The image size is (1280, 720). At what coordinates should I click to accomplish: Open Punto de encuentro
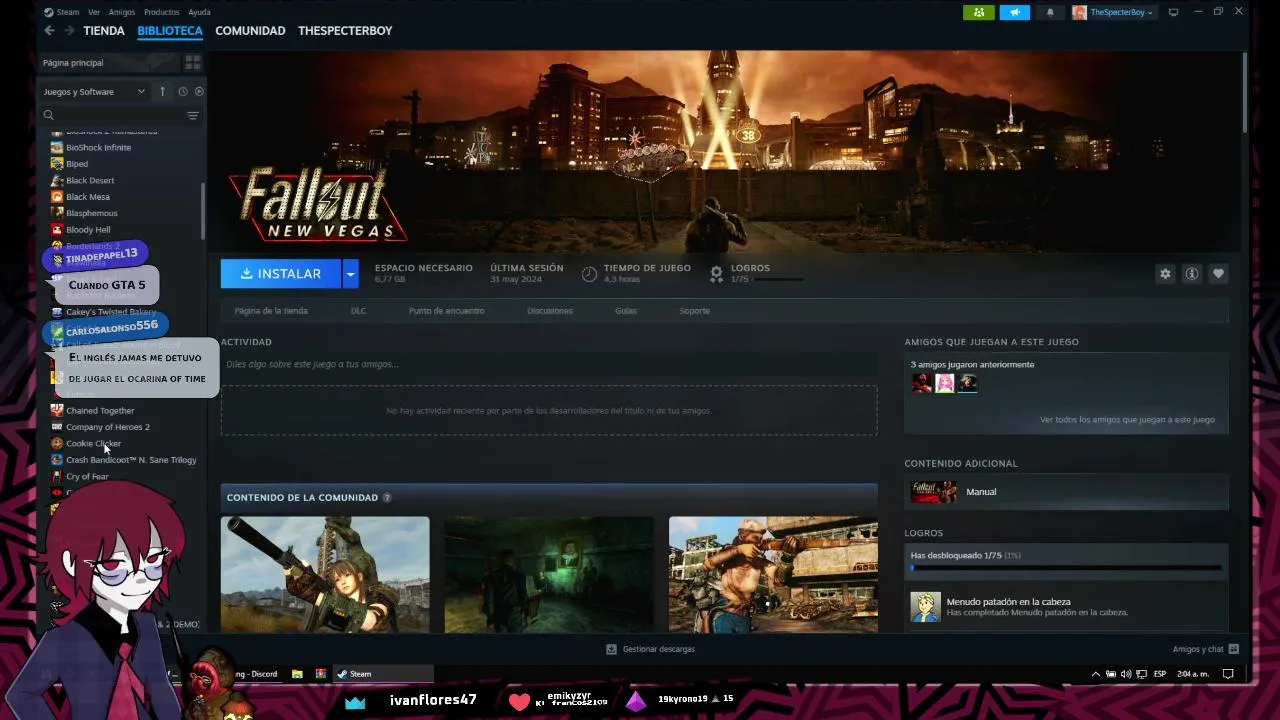[x=446, y=311]
